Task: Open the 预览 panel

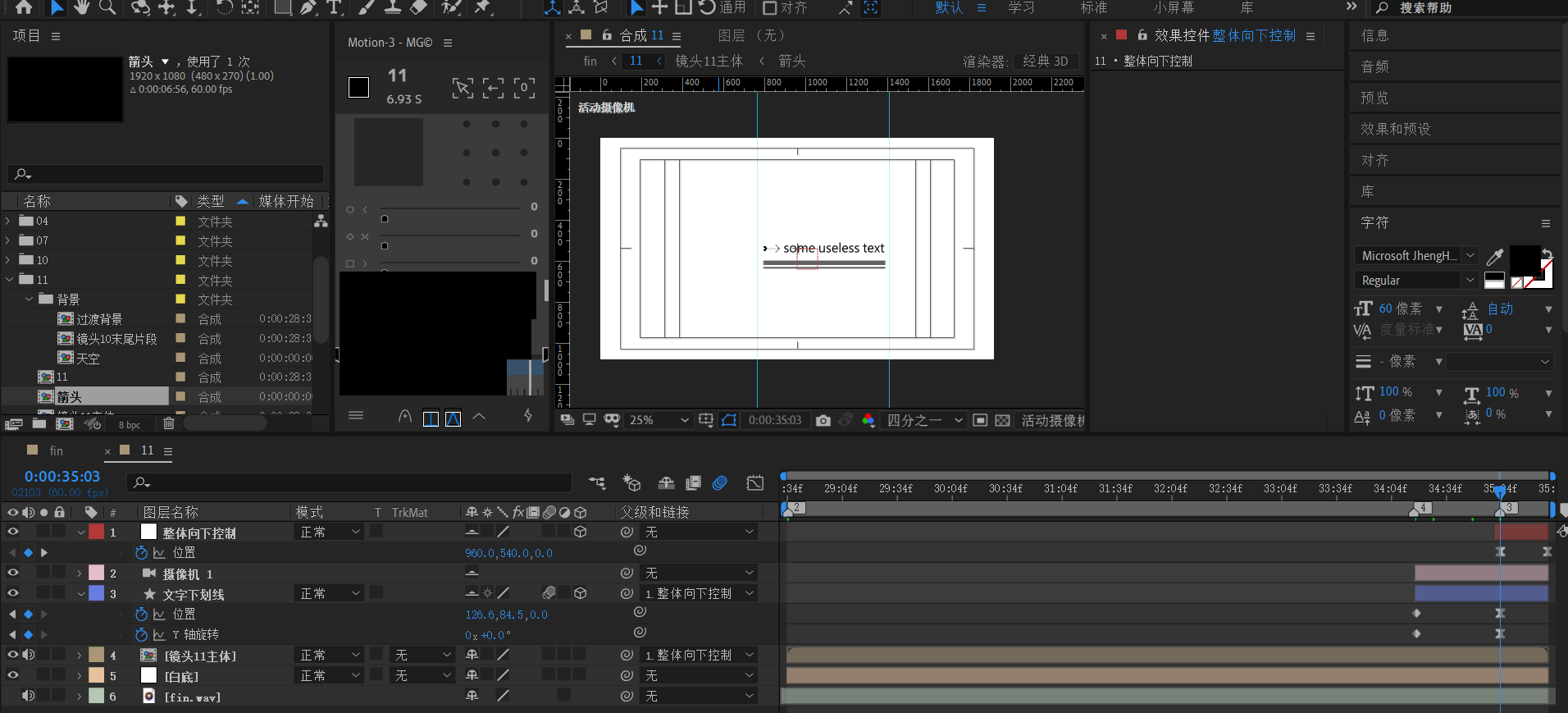Action: click(x=1374, y=98)
